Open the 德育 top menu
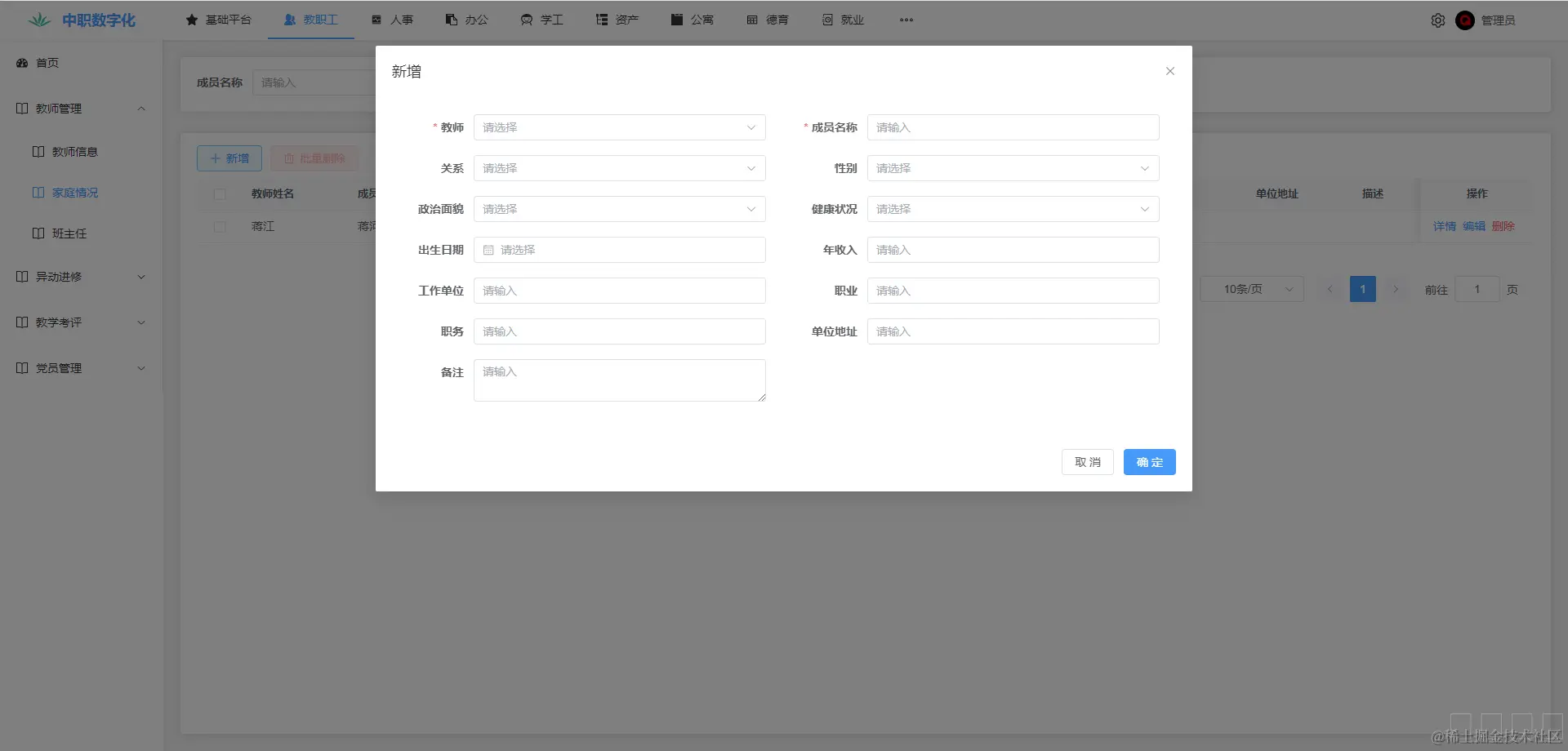Image resolution: width=1568 pixels, height=751 pixels. 768,20
